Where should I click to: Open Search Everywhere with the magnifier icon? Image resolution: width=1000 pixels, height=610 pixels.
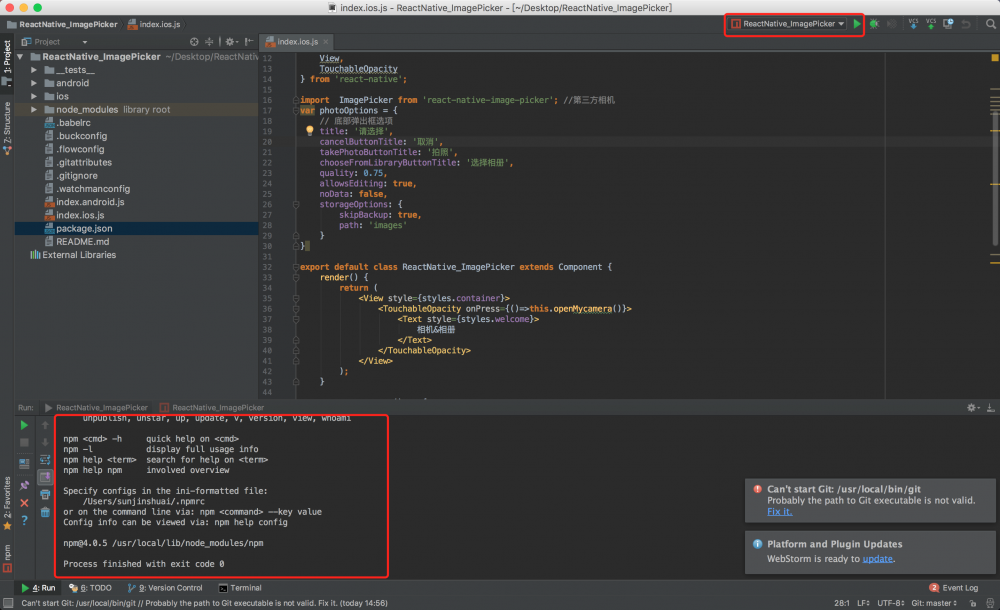coord(990,22)
